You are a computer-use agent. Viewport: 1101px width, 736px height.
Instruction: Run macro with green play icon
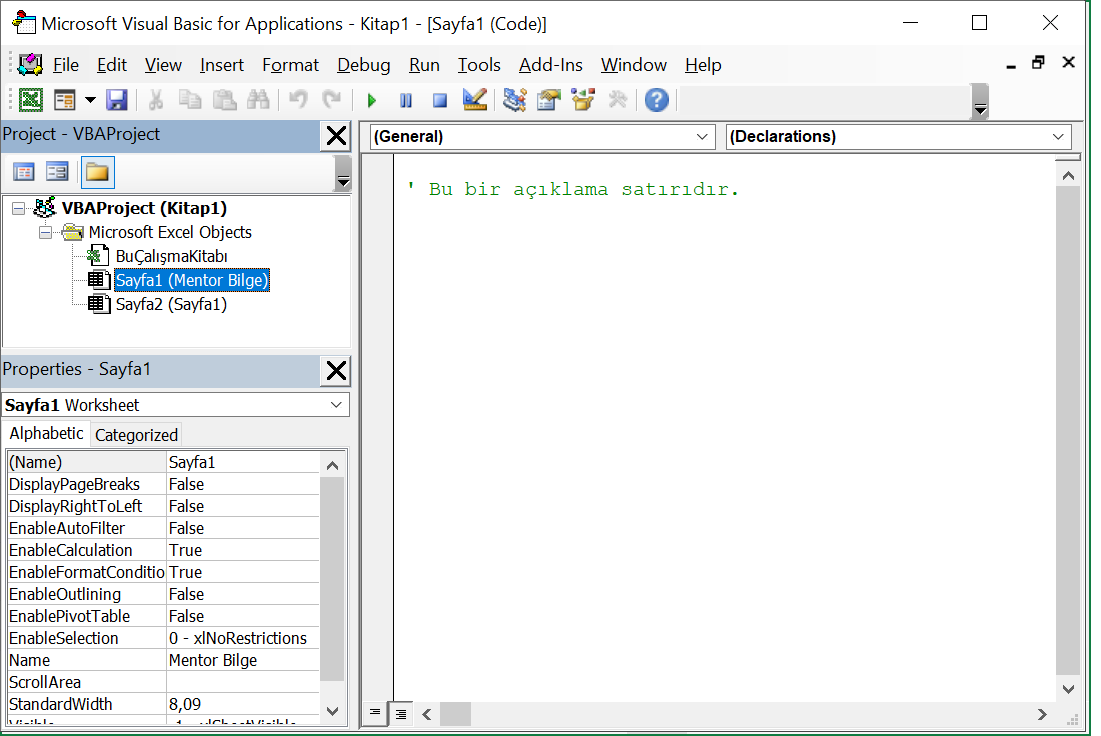372,100
